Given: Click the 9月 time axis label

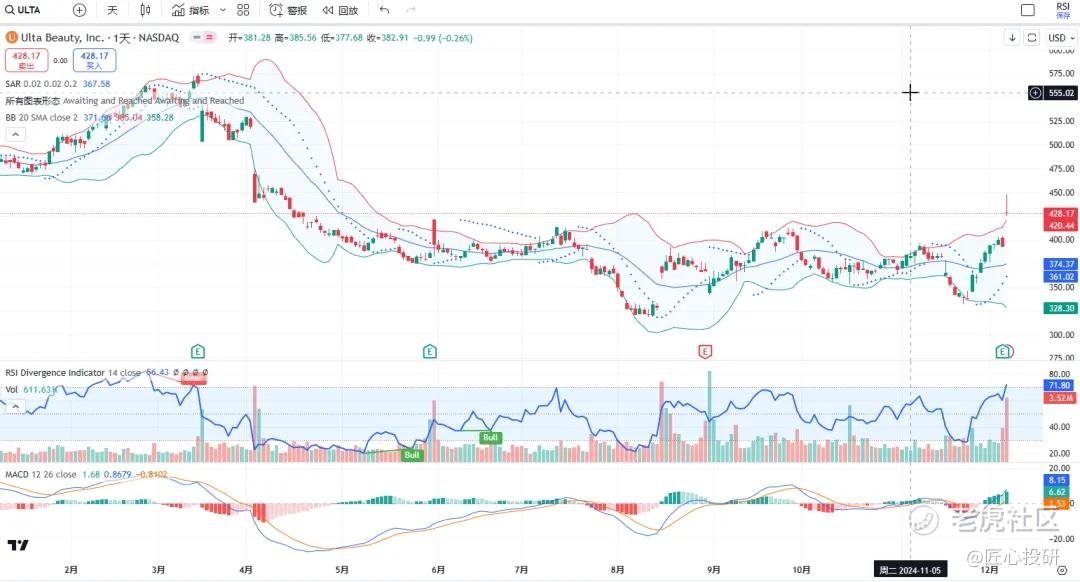Looking at the screenshot, I should tap(714, 570).
